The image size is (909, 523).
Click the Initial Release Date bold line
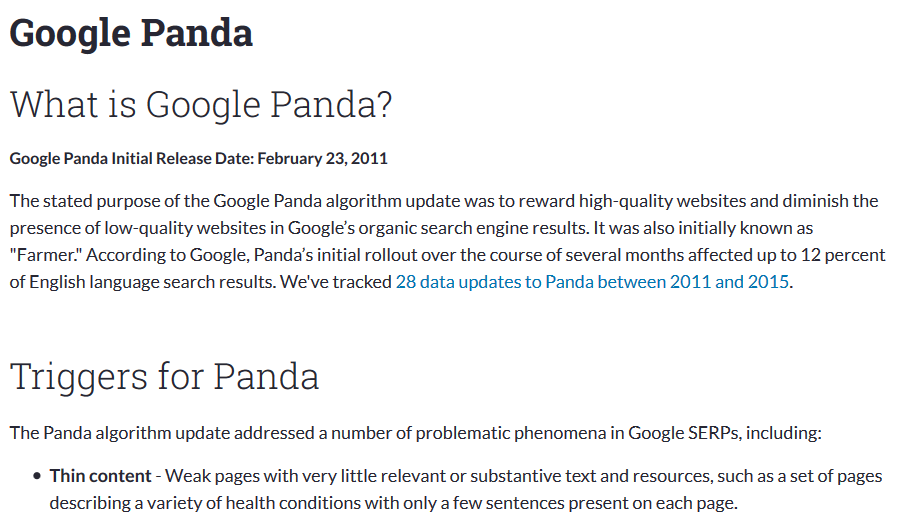[x=198, y=159]
